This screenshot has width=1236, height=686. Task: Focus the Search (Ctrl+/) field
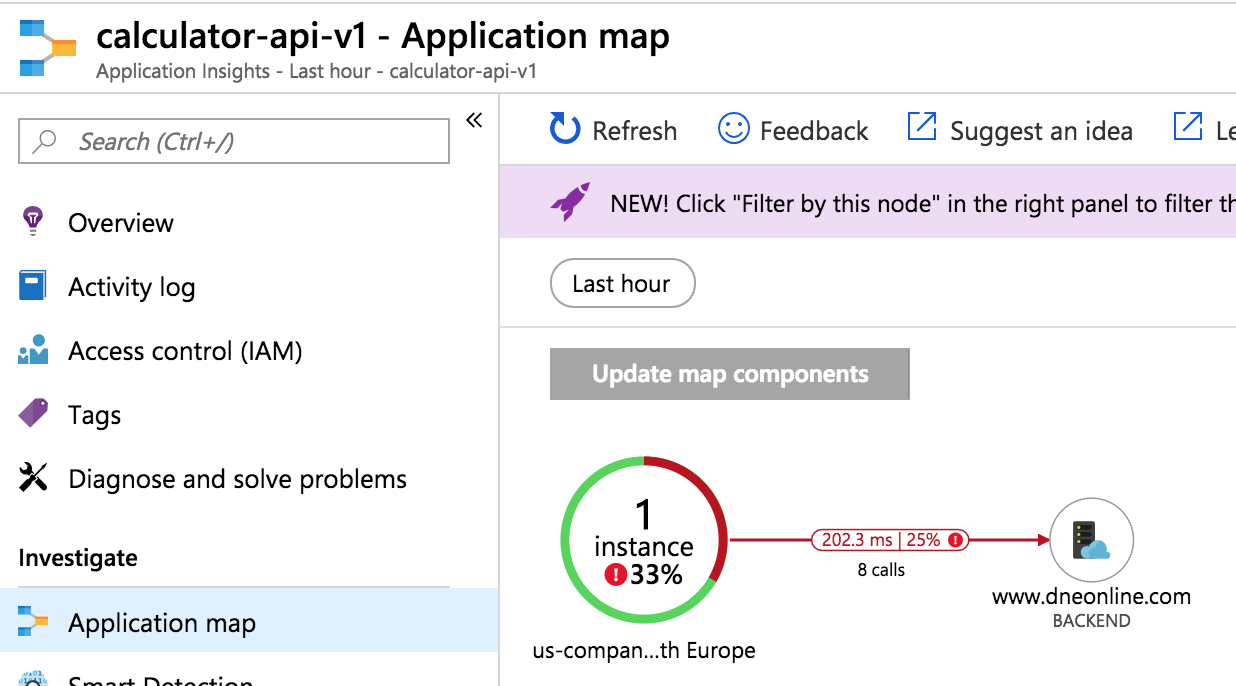[234, 141]
